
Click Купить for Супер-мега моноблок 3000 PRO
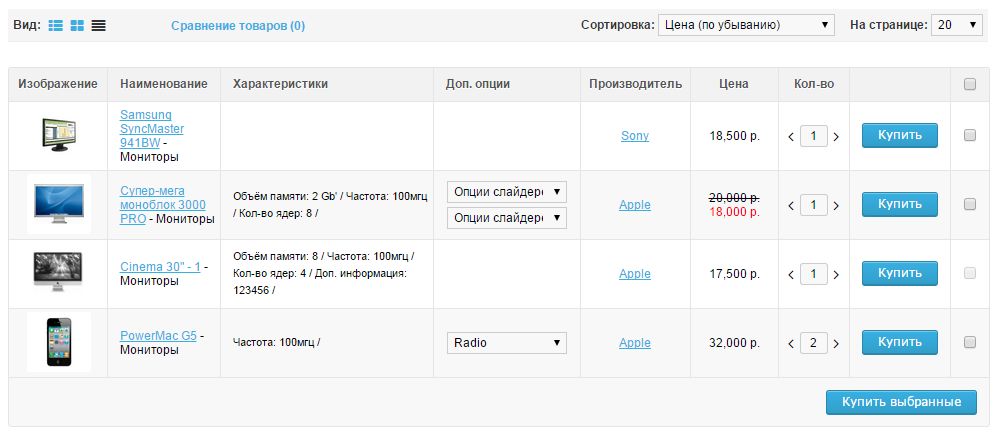point(900,204)
